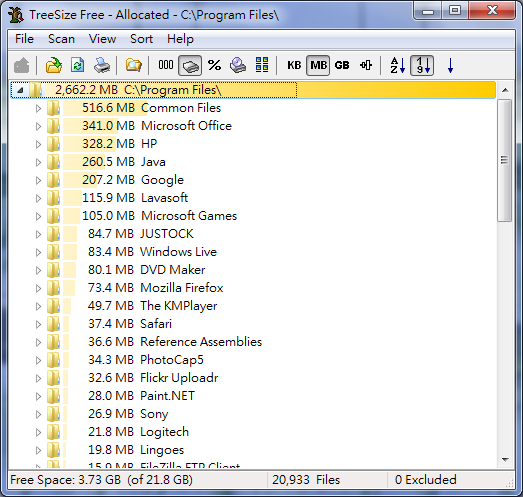Expand the Lavasoft folder node
The height and width of the screenshot is (497, 523).
[x=38, y=198]
